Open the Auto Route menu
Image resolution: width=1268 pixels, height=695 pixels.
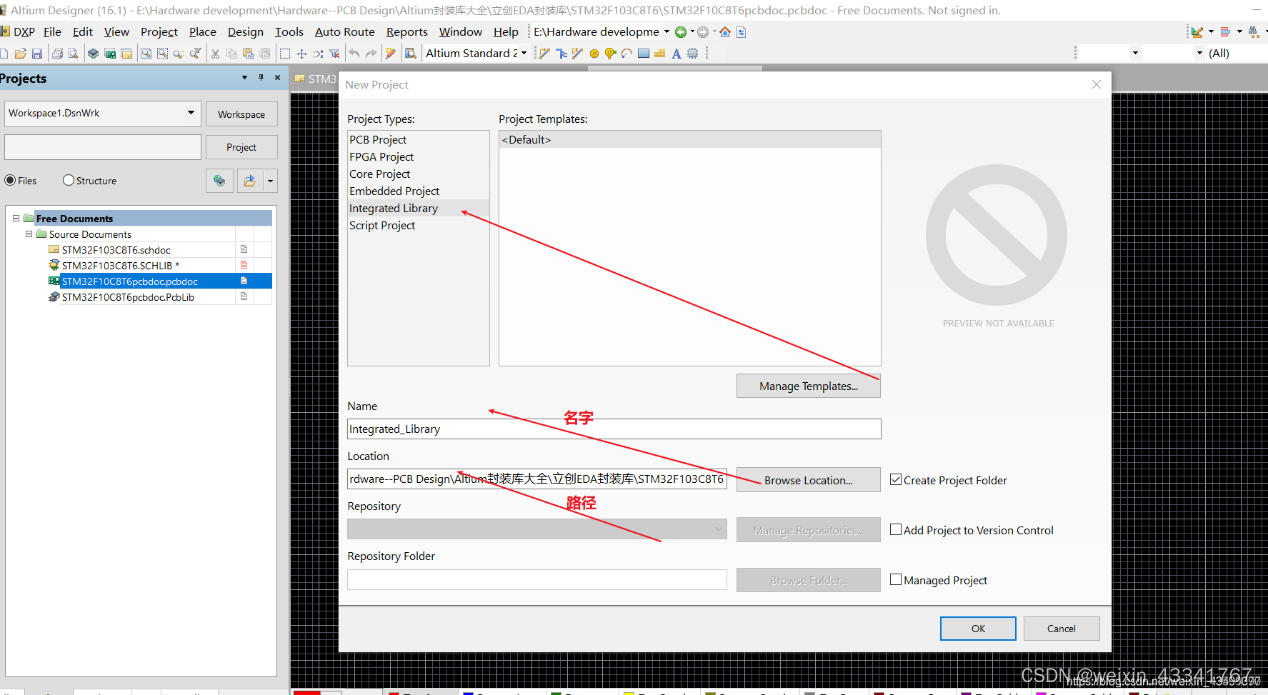[x=345, y=32]
